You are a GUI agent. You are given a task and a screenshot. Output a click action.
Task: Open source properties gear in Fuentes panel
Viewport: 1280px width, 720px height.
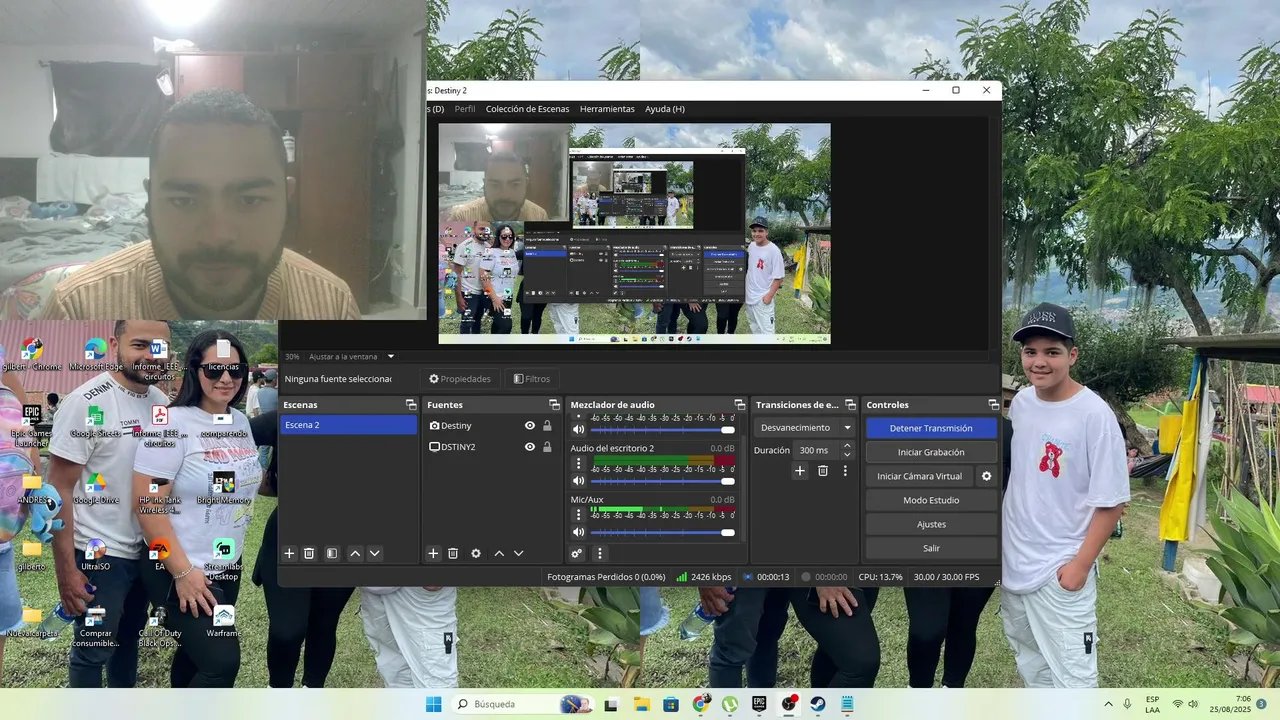click(x=476, y=553)
